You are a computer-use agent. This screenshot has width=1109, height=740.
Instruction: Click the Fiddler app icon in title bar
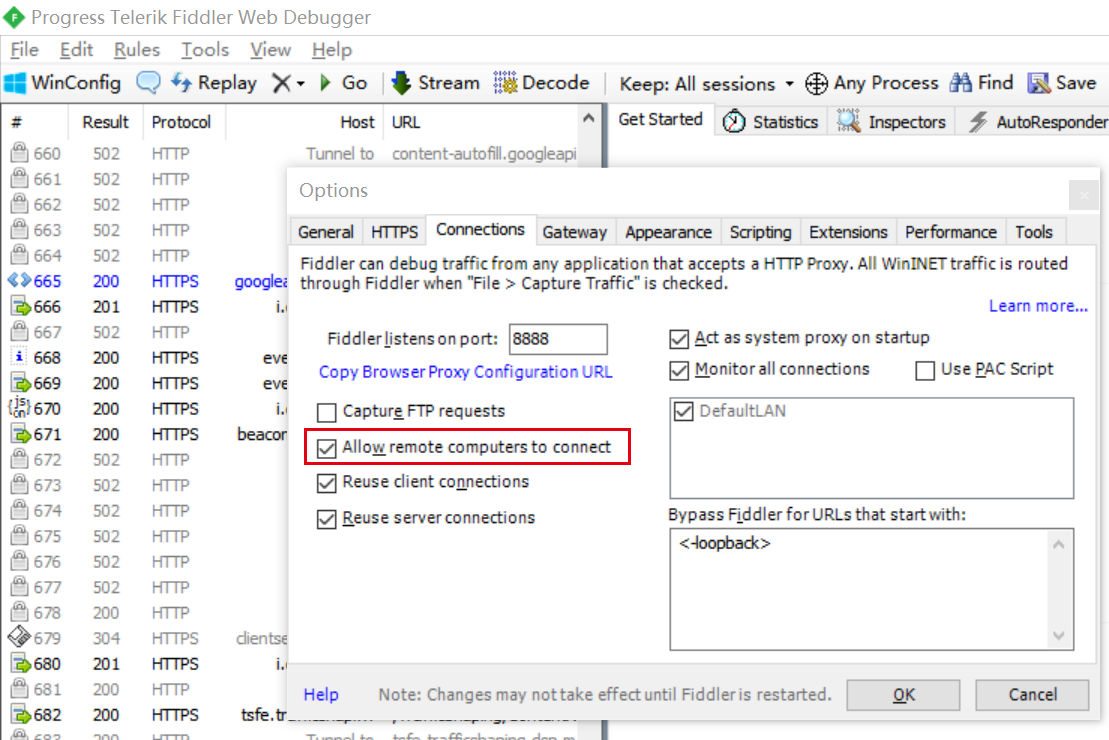13,16
